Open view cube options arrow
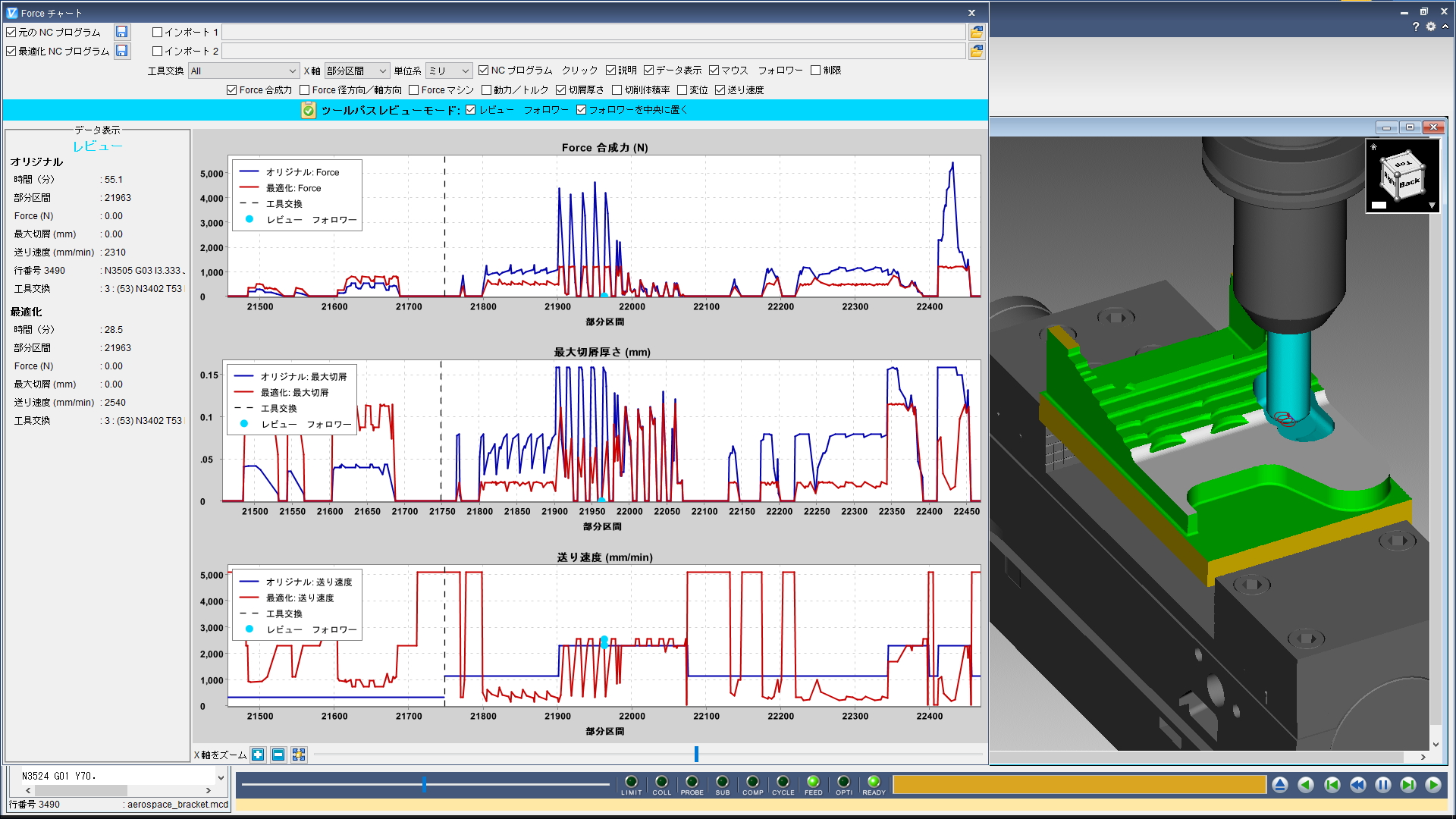 pos(1432,206)
